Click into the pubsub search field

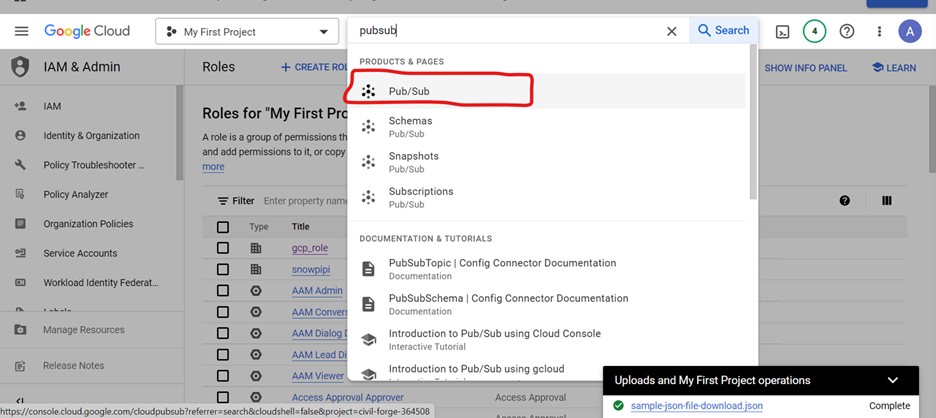(x=505, y=31)
